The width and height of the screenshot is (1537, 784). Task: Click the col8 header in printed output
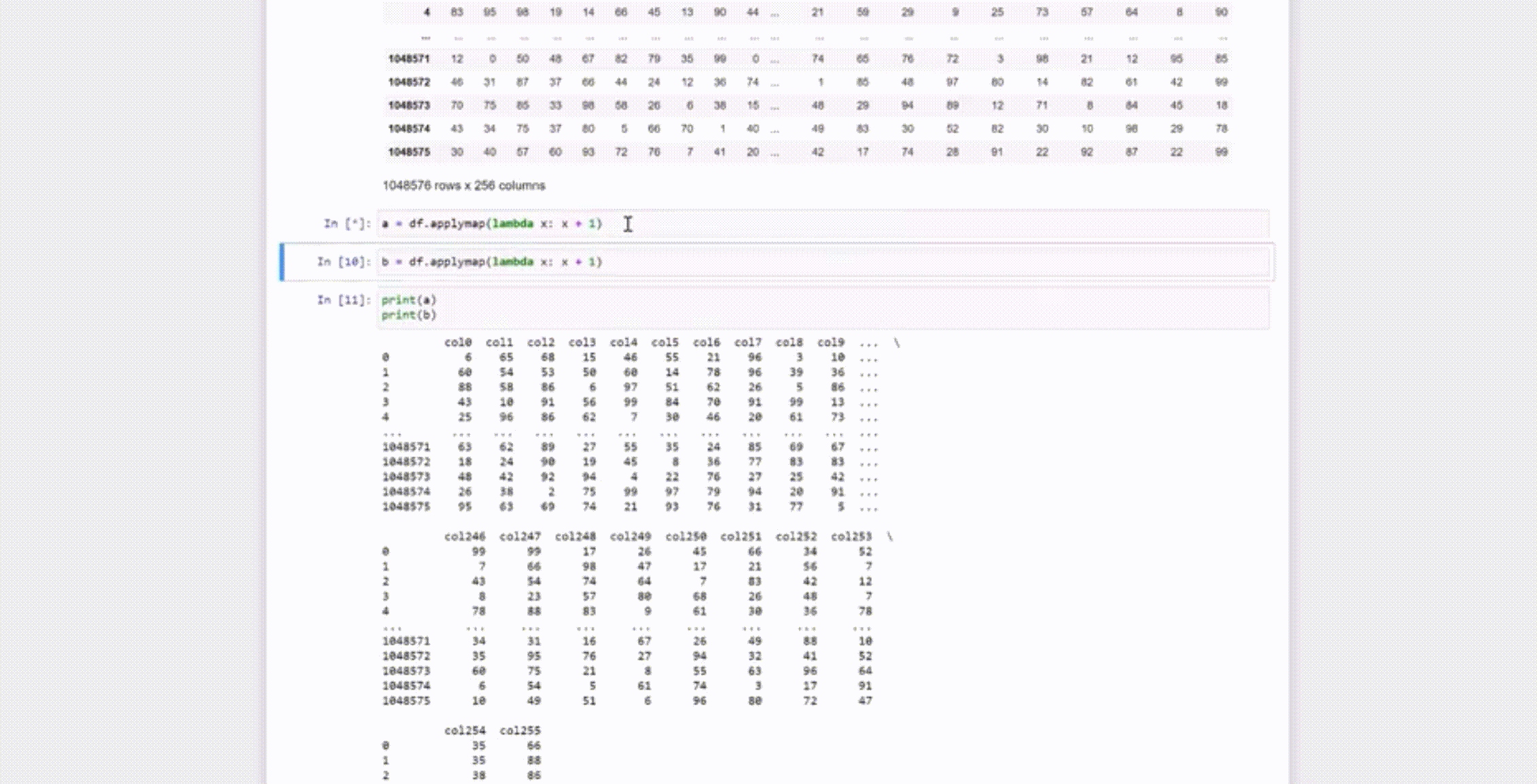point(790,342)
